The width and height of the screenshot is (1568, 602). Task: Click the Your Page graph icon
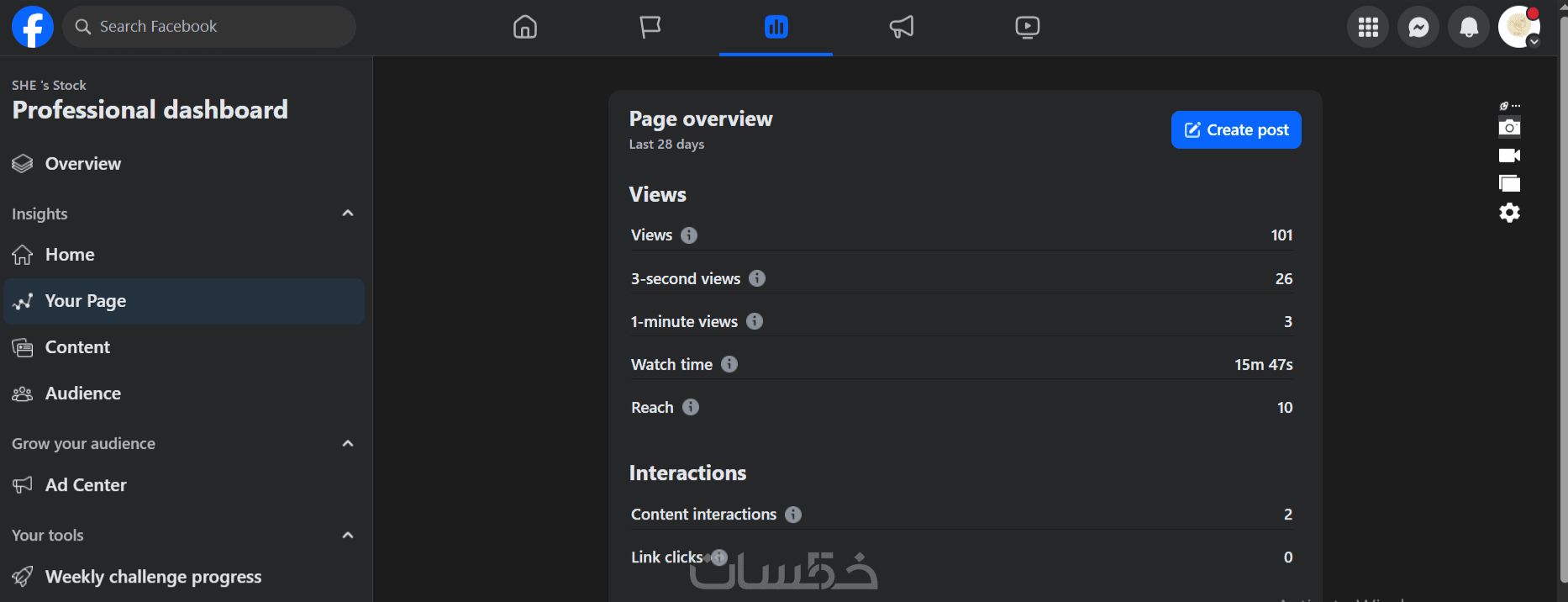coord(23,301)
